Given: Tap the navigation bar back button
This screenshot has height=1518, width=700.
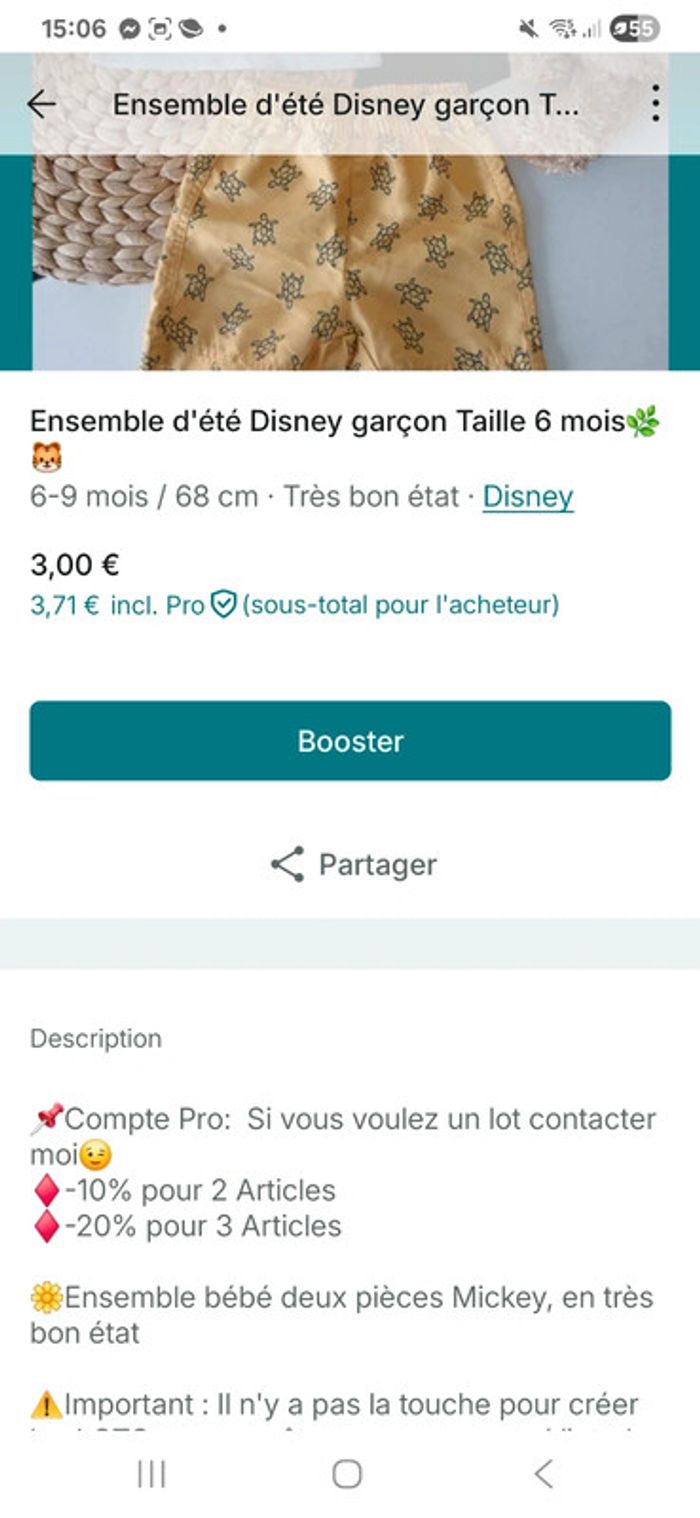Looking at the screenshot, I should point(540,1476).
